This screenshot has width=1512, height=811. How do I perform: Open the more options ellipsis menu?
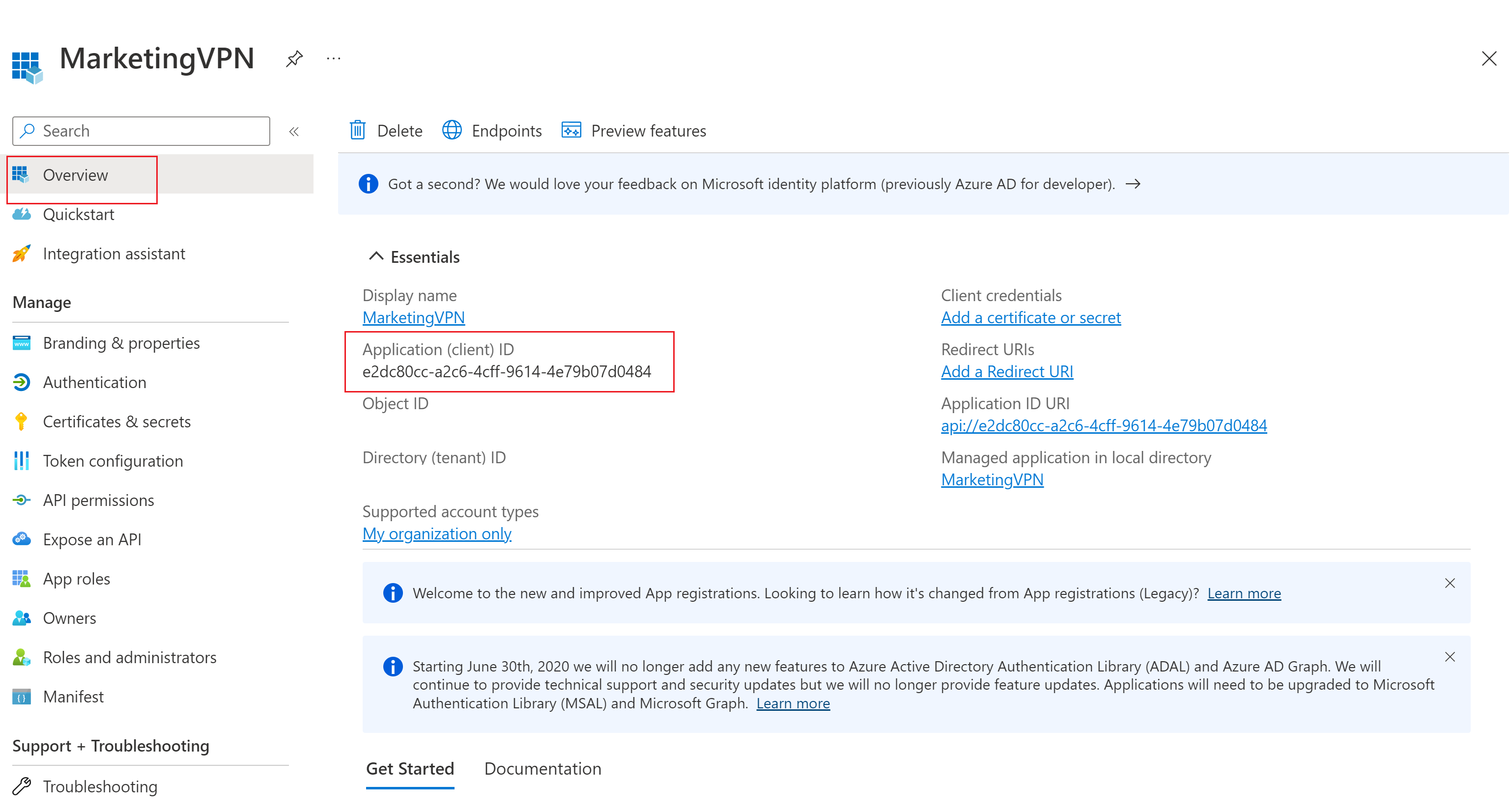333,58
